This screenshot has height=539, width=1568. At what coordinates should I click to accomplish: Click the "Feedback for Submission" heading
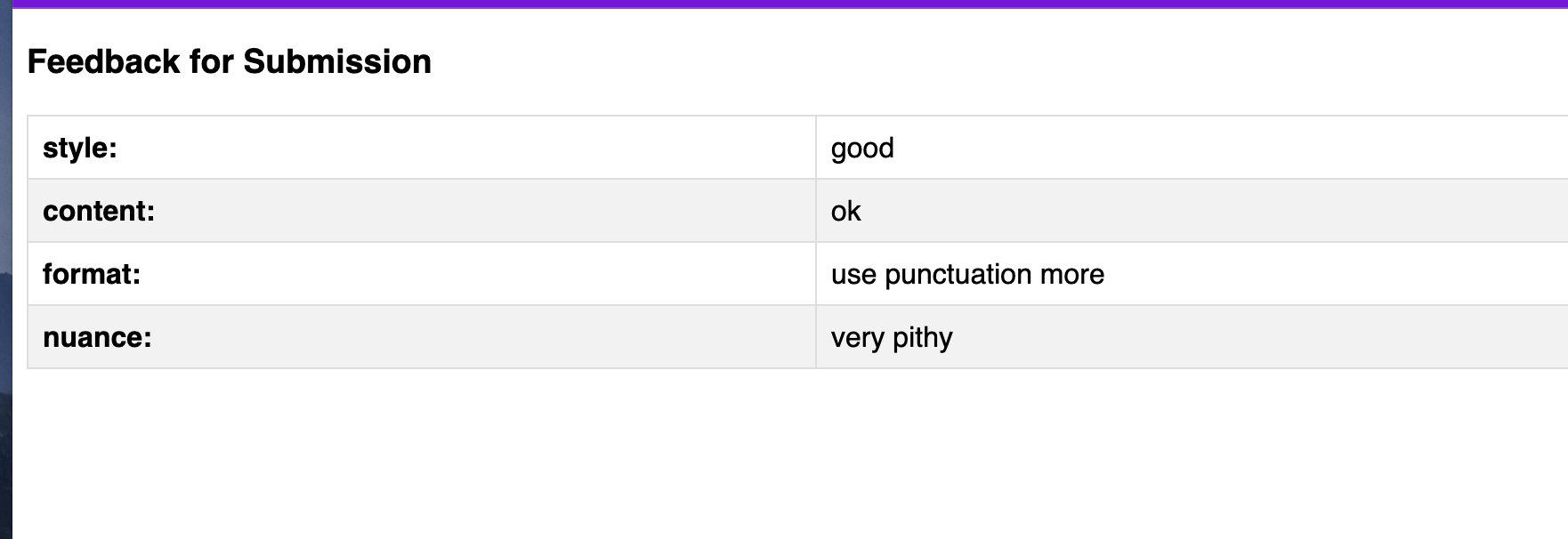click(229, 61)
